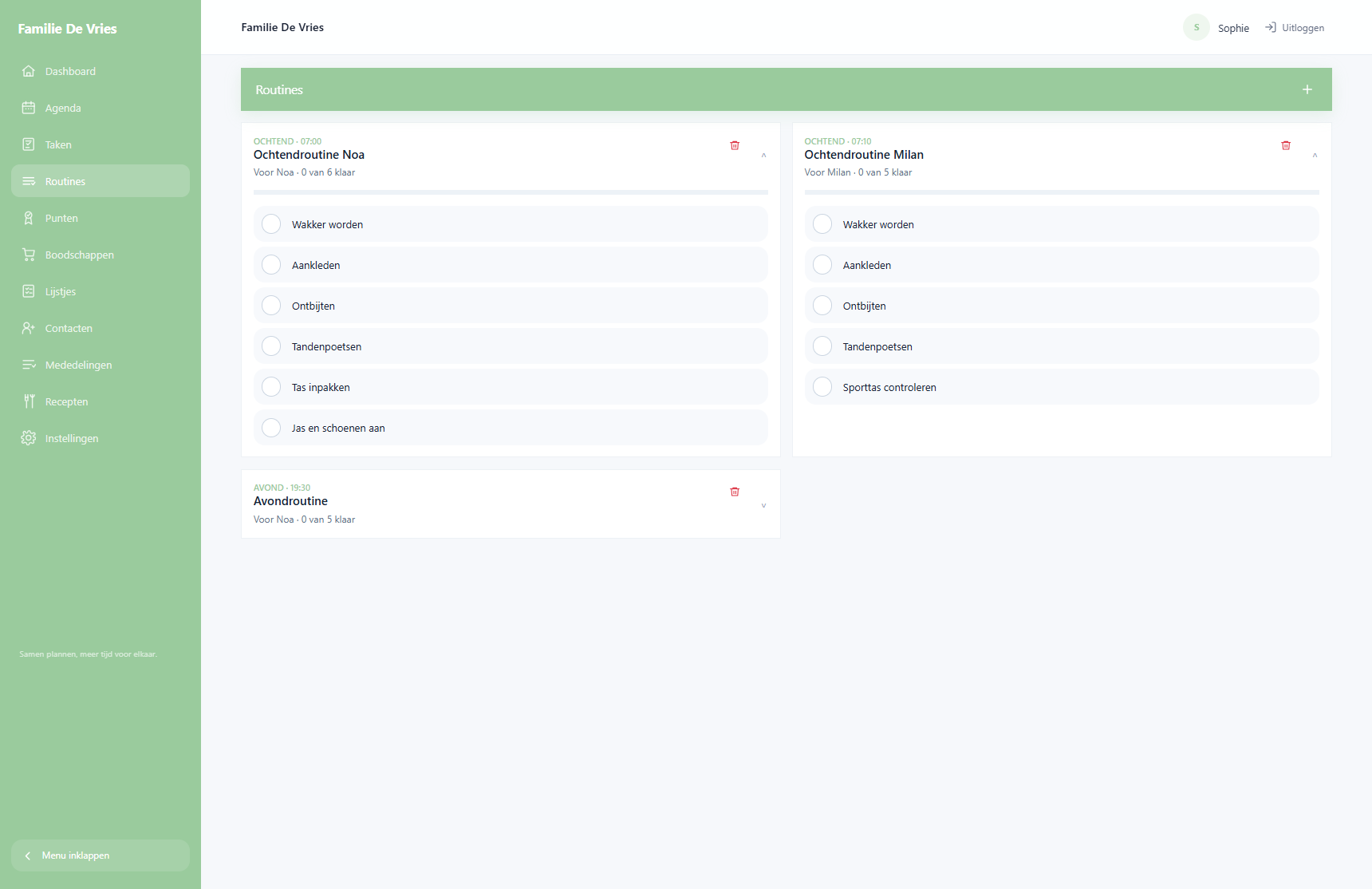Open Recepten from sidebar

coord(101,401)
